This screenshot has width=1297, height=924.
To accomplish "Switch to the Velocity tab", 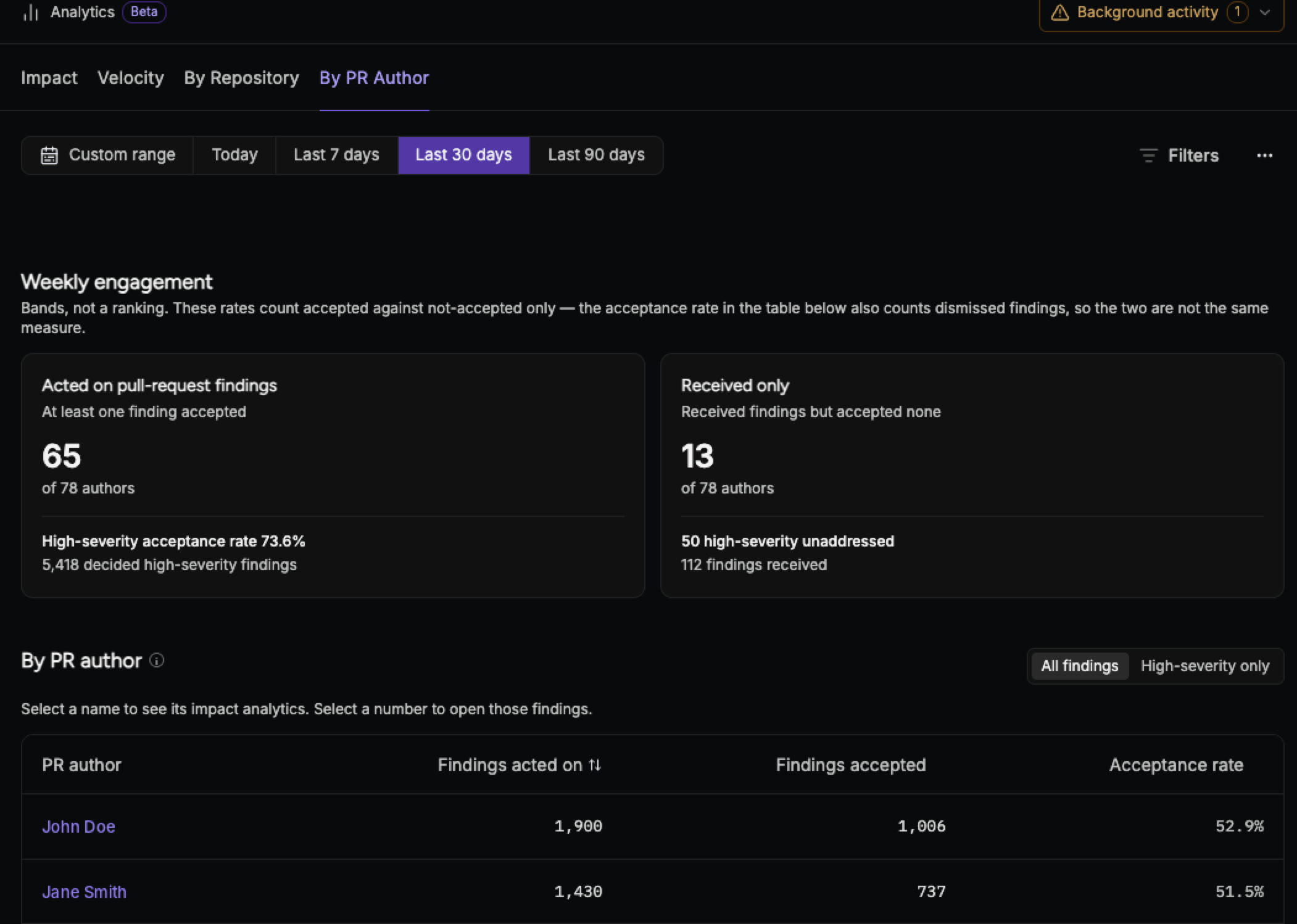I will pyautogui.click(x=131, y=78).
